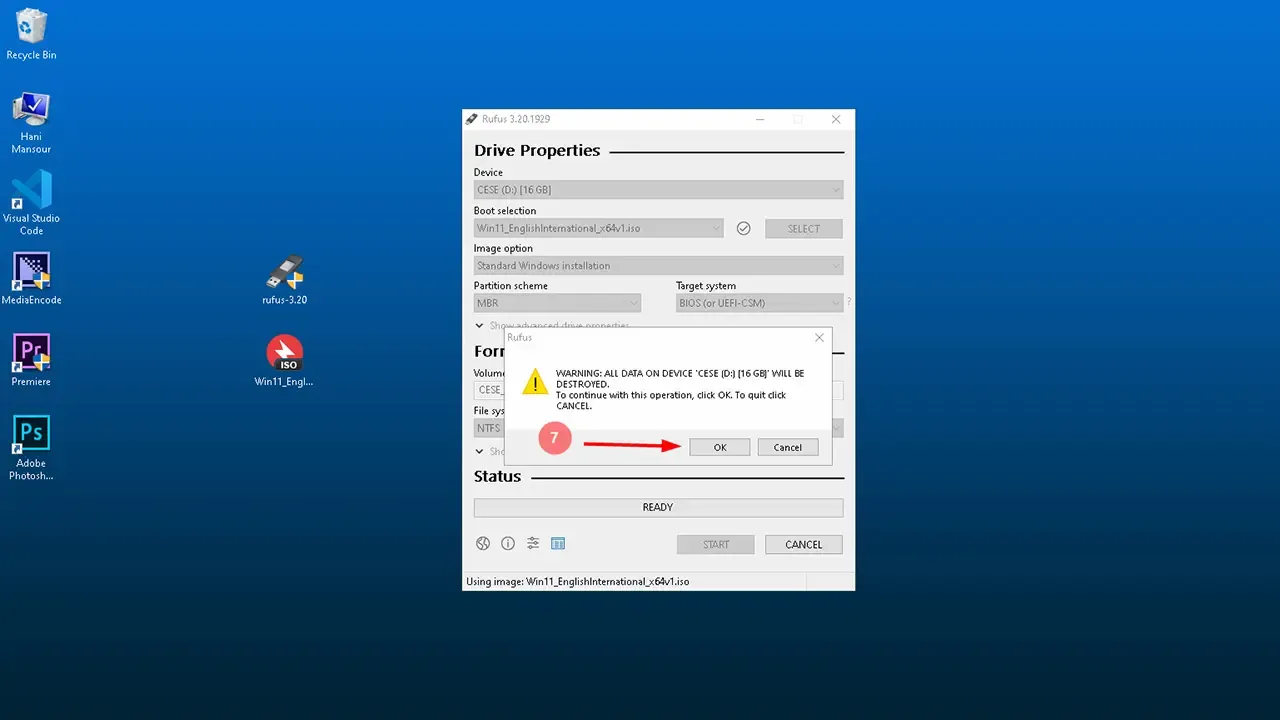Click the START button in Rufus
This screenshot has width=1280, height=720.
(x=716, y=544)
